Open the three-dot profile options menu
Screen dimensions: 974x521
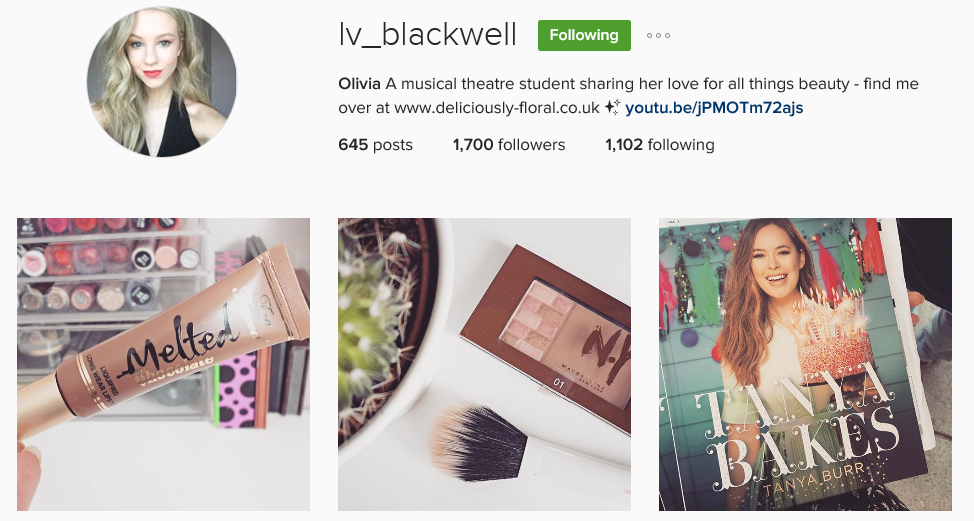(658, 35)
